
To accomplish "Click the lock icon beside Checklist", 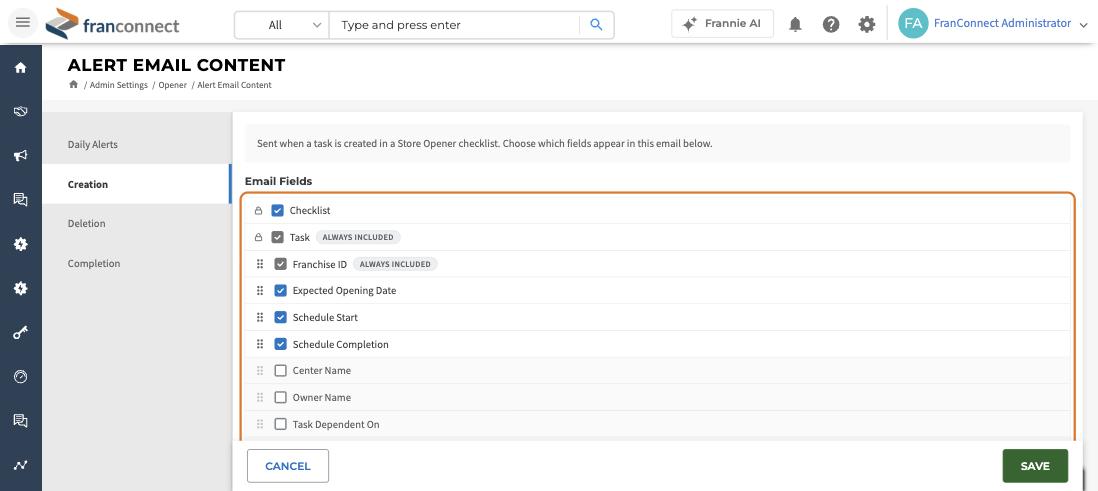I will tap(258, 210).
